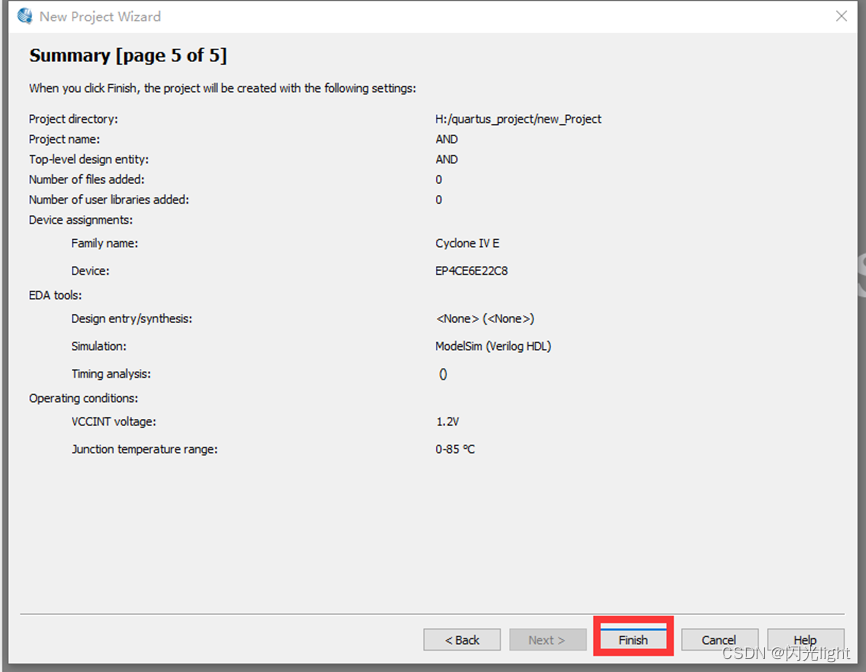Click the Project name: label

coord(65,139)
